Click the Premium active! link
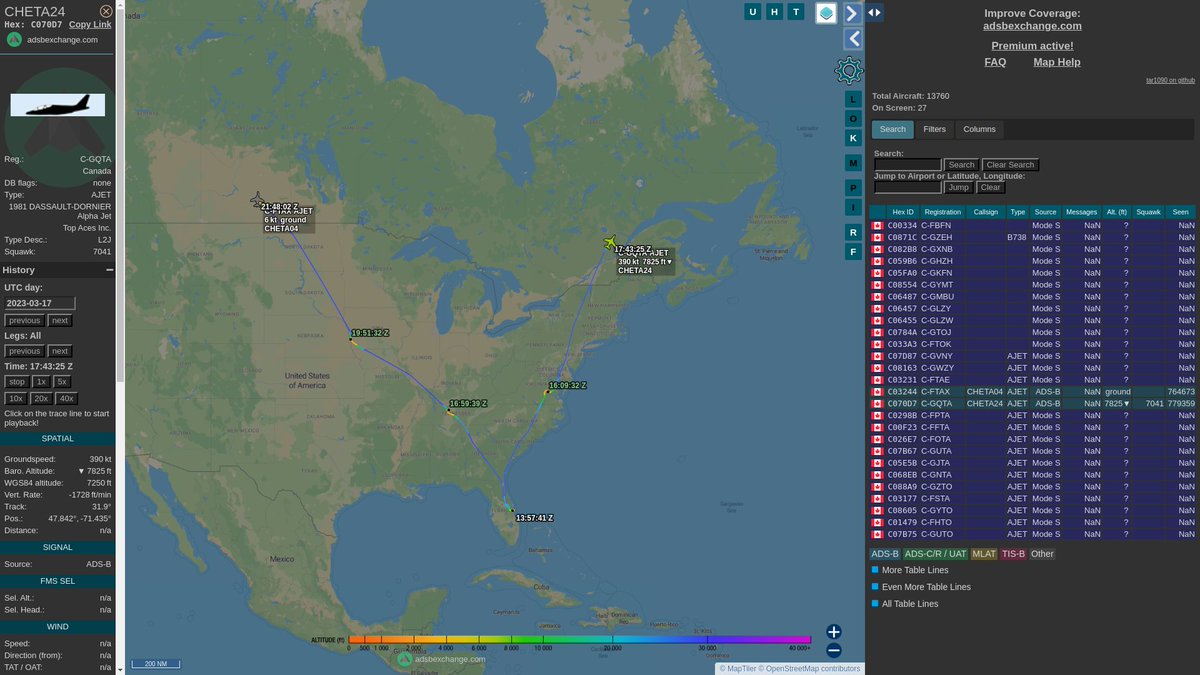Screen dimensions: 1200x675 tap(1032, 46)
